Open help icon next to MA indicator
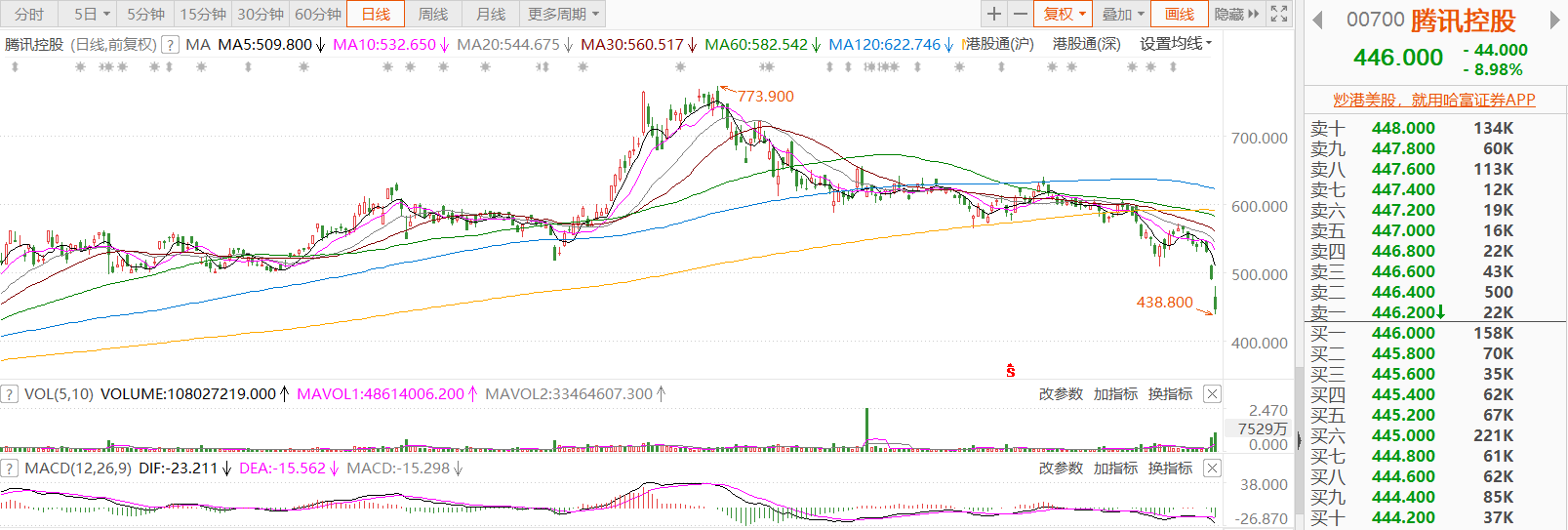The height and width of the screenshot is (530, 1568). (170, 45)
